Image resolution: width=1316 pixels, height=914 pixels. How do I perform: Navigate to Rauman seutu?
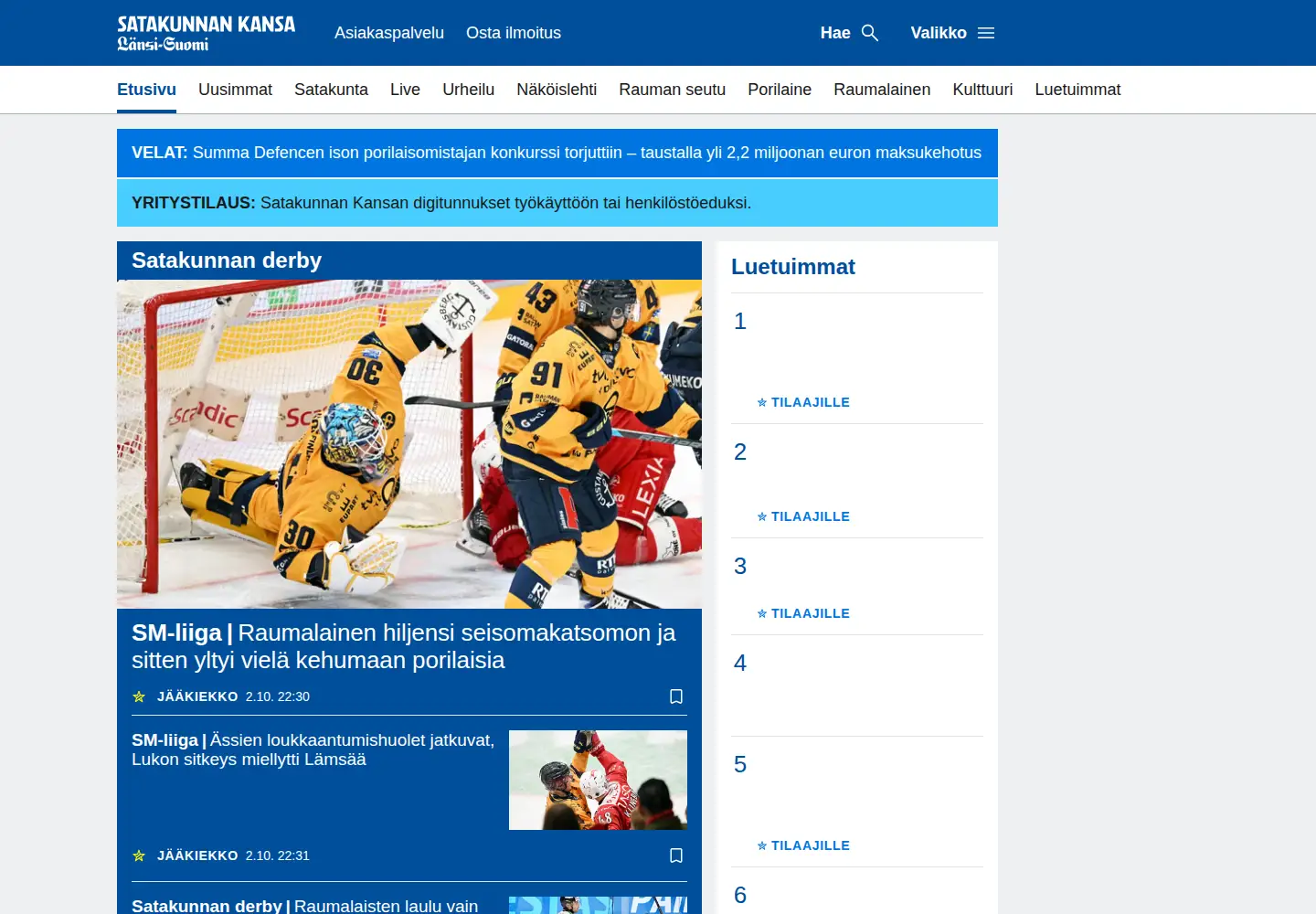[x=672, y=90]
